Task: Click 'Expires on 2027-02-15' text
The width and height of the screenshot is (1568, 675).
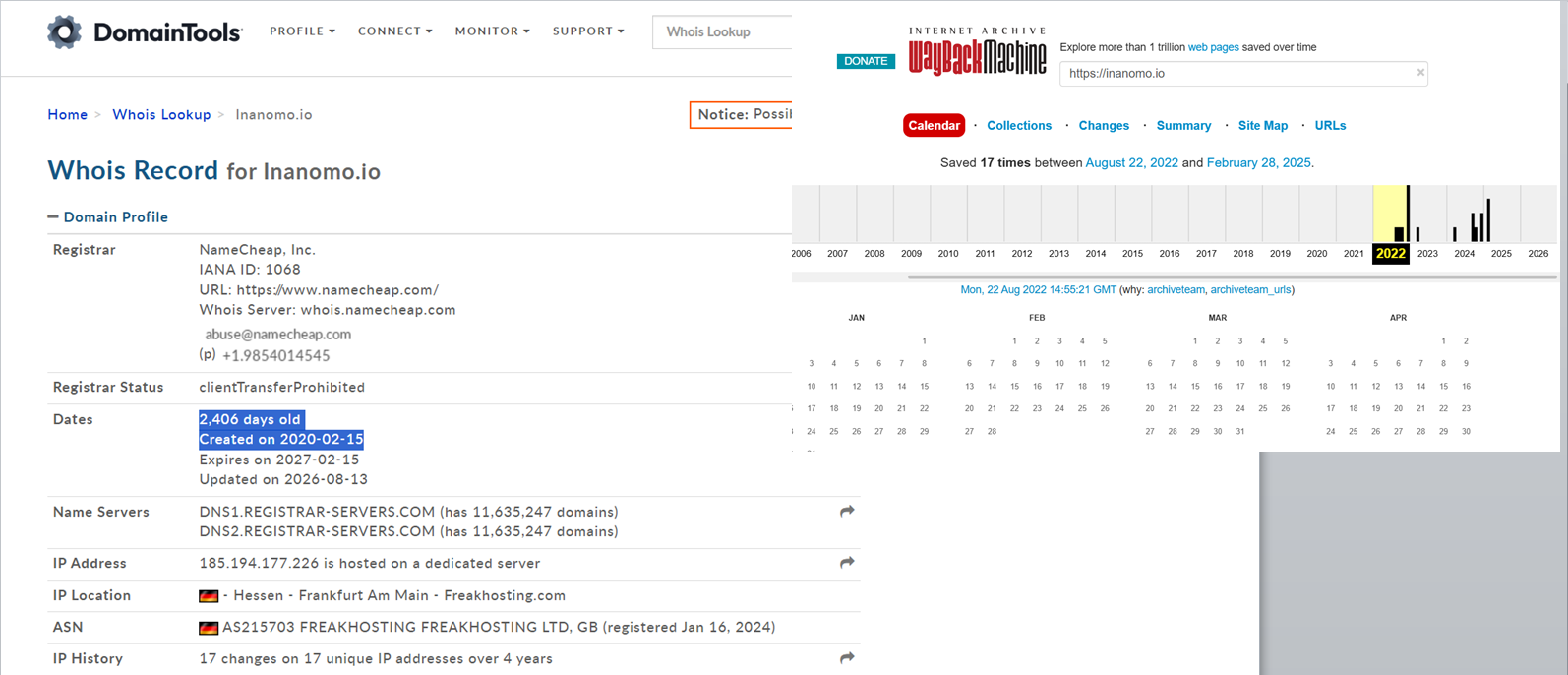Action: [x=279, y=460]
